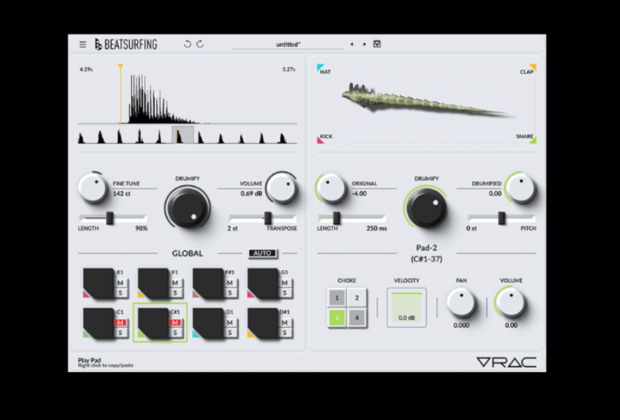Select choke group 4
The height and width of the screenshot is (420, 620).
[x=357, y=318]
